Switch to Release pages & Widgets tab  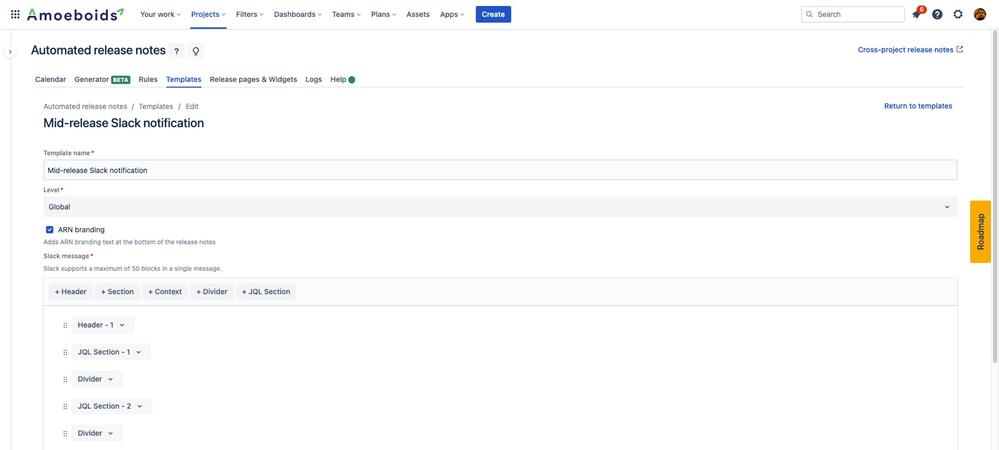(x=253, y=80)
